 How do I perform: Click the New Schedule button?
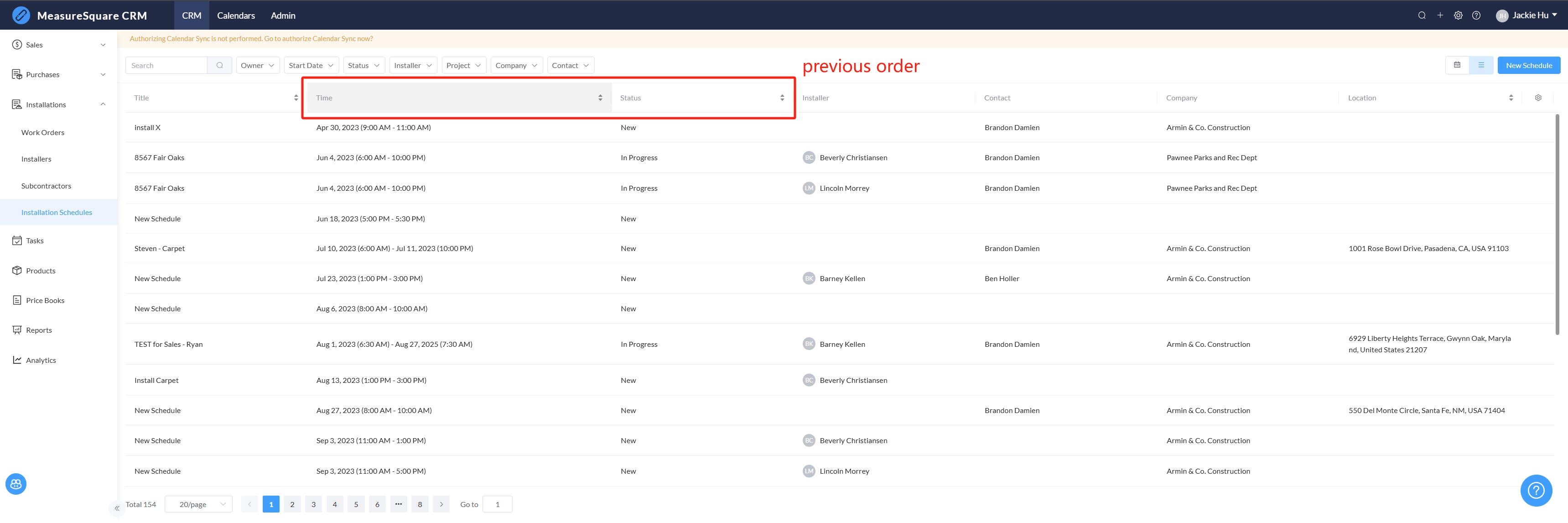click(1528, 65)
